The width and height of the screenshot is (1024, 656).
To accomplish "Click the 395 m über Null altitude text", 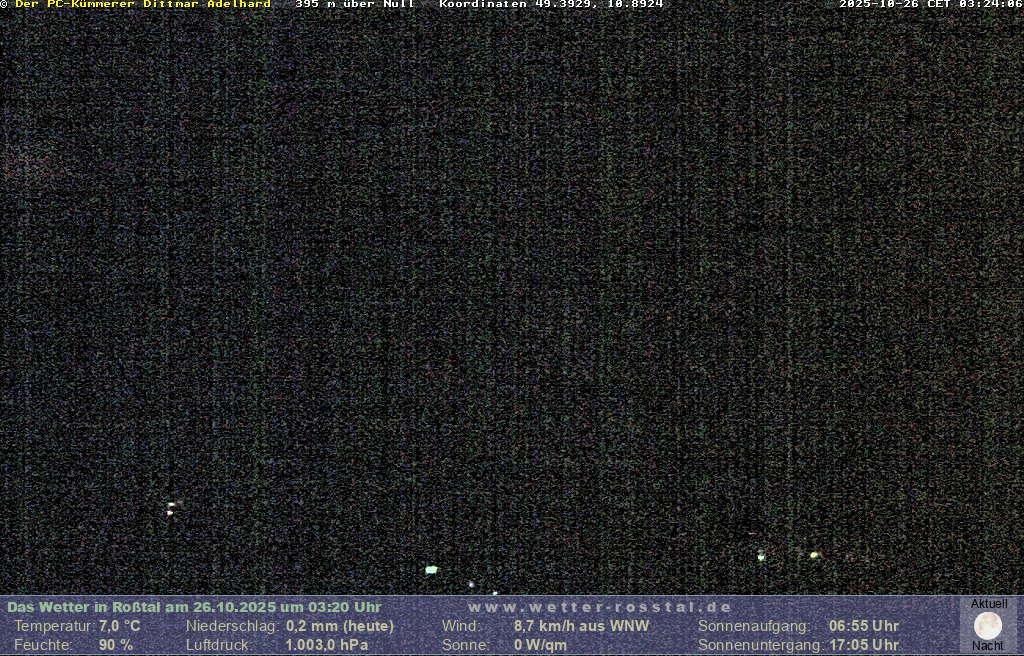I will pyautogui.click(x=355, y=5).
